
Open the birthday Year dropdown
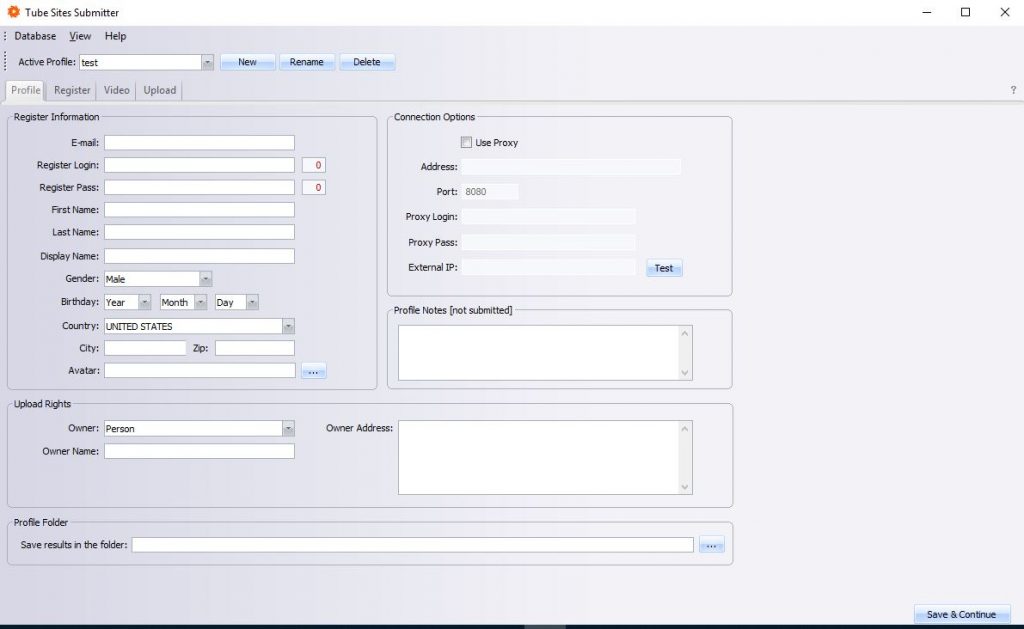(145, 302)
